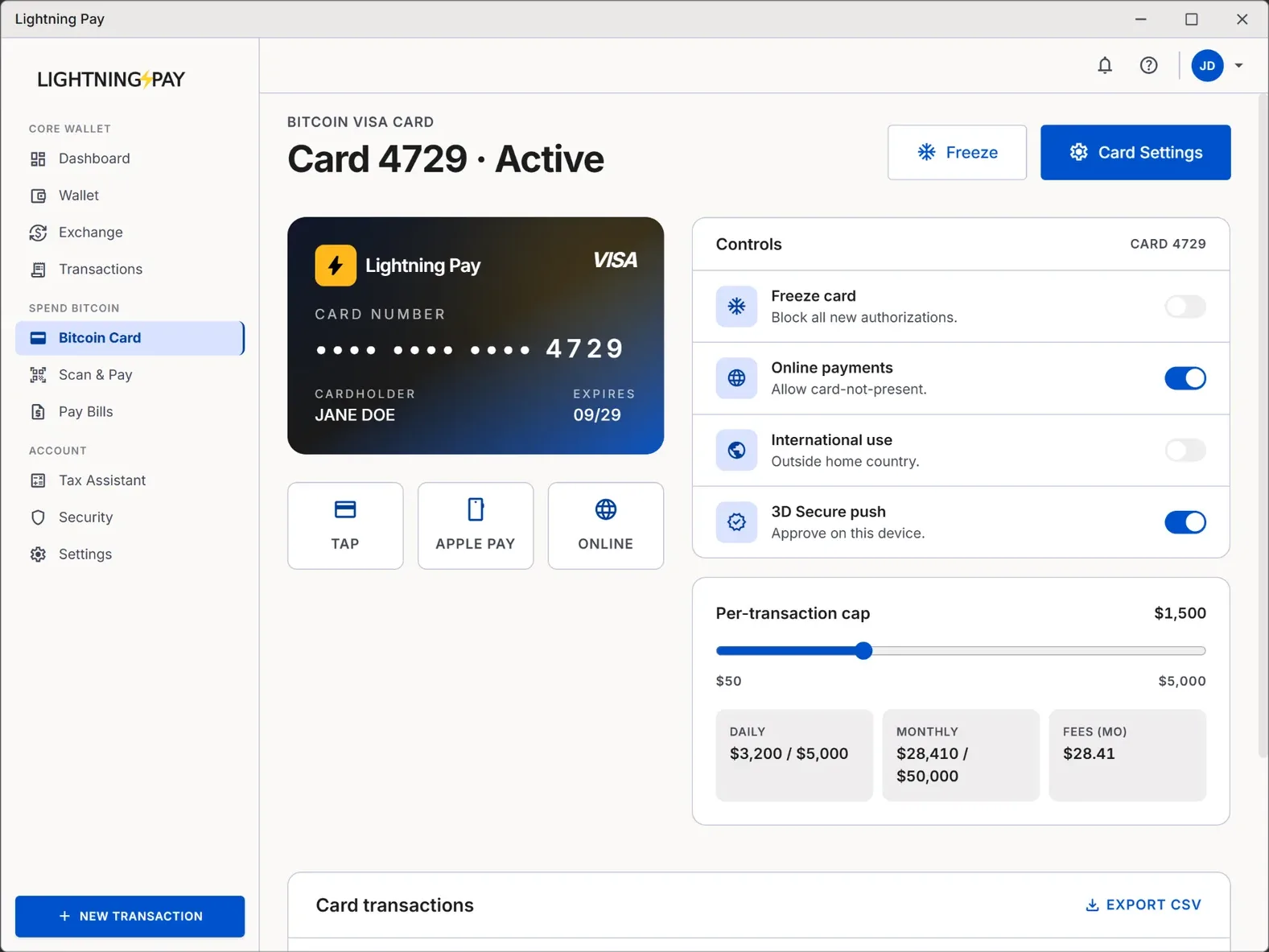Click the "$1,500" cap value
The width and height of the screenshot is (1269, 952).
[x=1180, y=613]
